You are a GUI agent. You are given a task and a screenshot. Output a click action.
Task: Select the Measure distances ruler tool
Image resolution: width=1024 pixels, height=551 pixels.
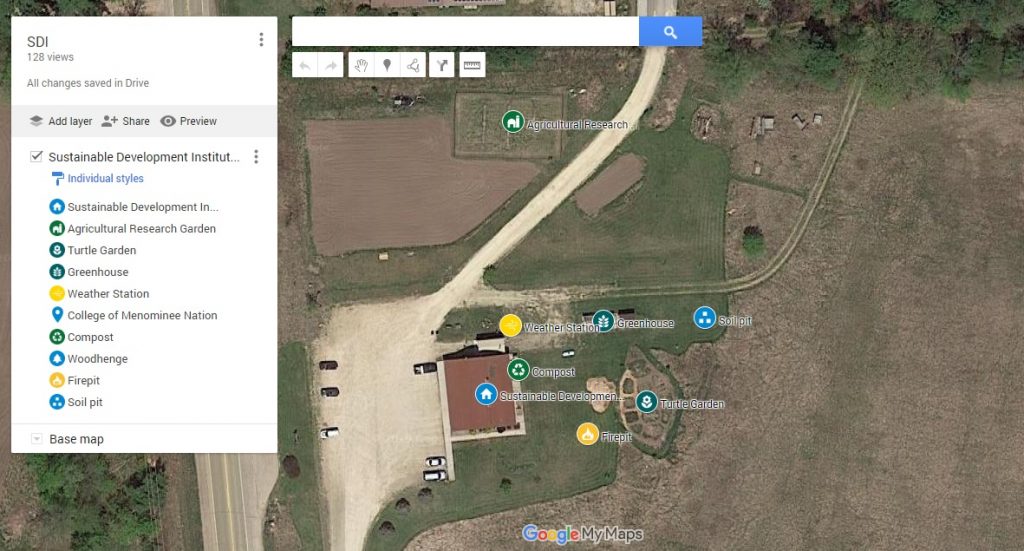472,65
